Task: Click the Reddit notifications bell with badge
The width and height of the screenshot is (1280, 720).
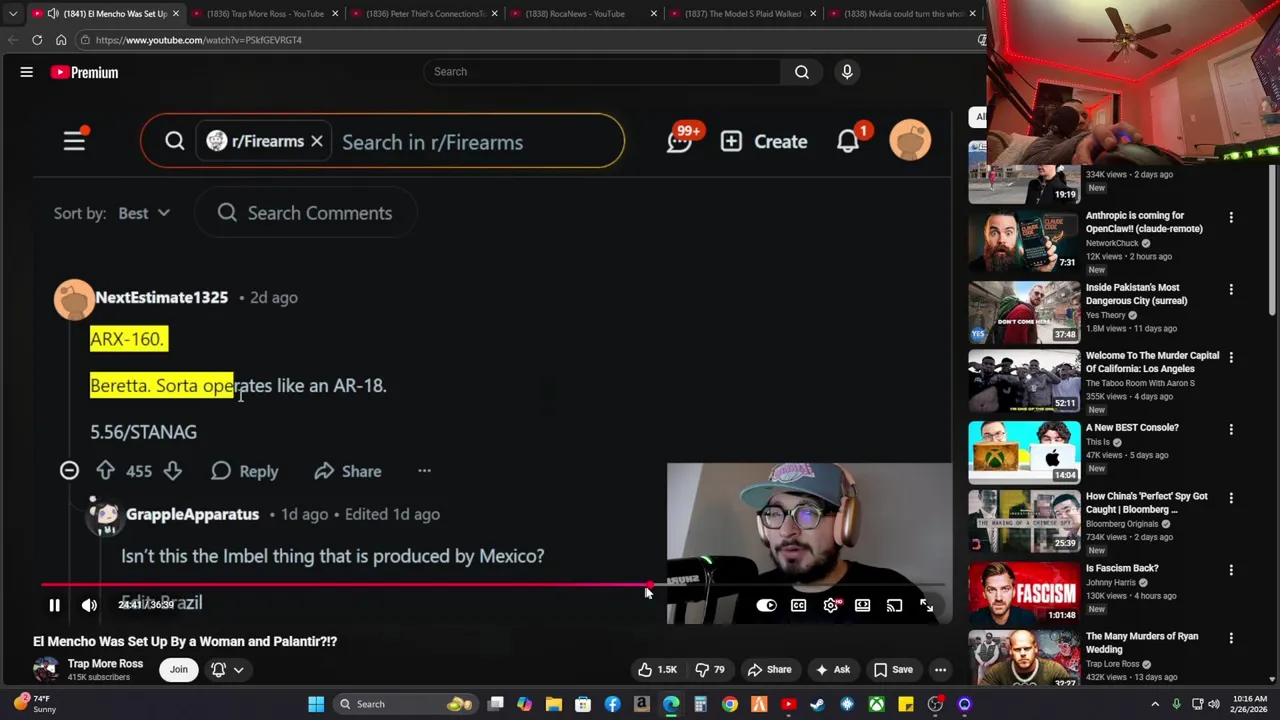Action: pyautogui.click(x=849, y=140)
